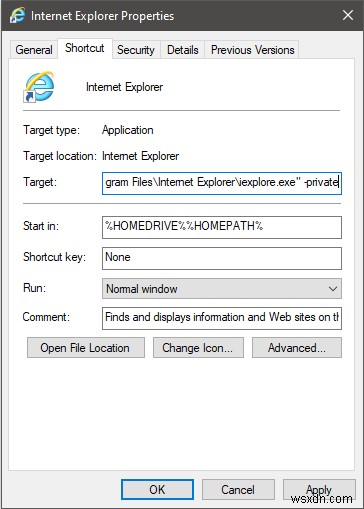Click the Internet Explorer icon in title bar

click(17, 15)
